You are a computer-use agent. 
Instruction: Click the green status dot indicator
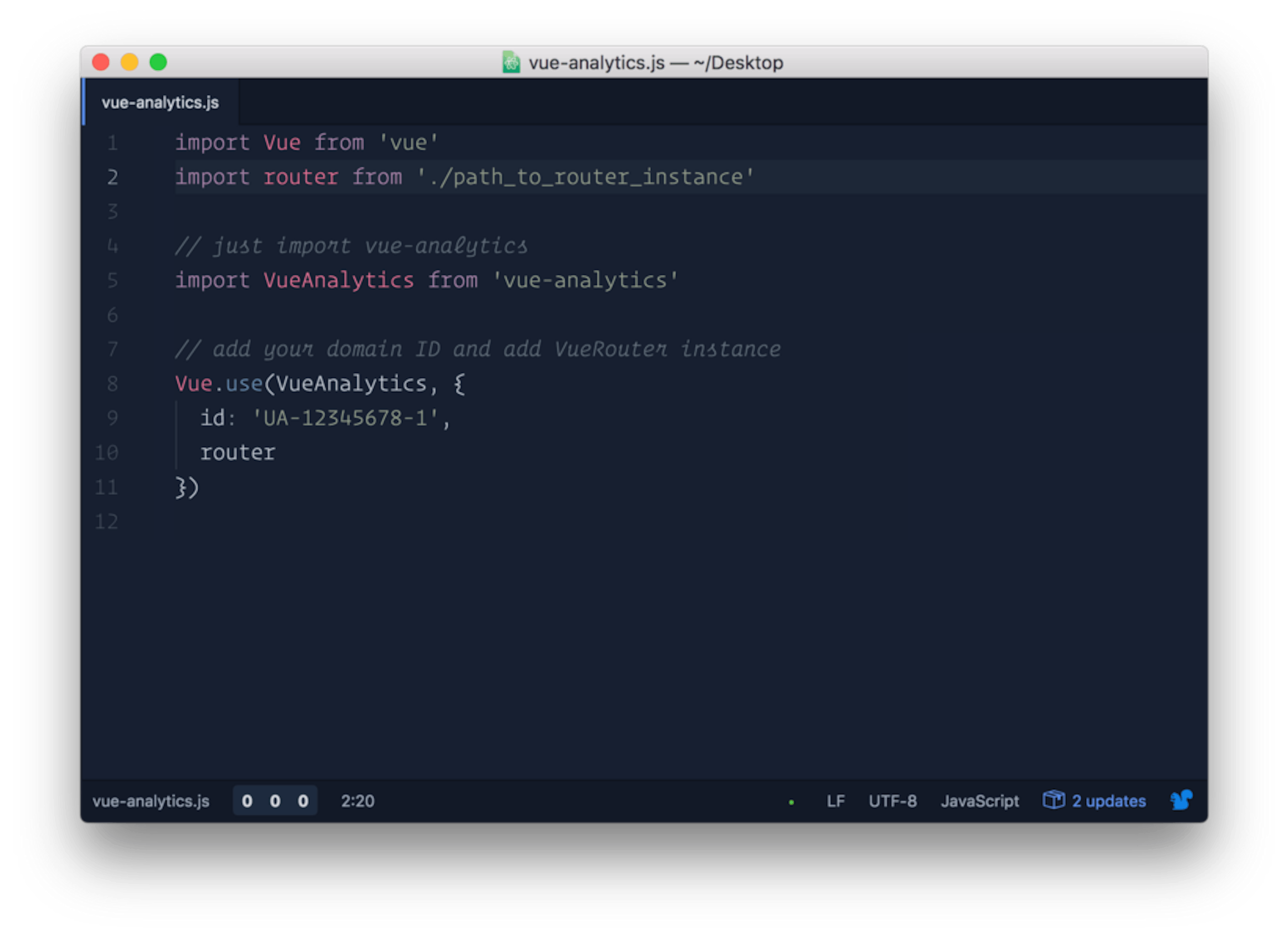(791, 802)
